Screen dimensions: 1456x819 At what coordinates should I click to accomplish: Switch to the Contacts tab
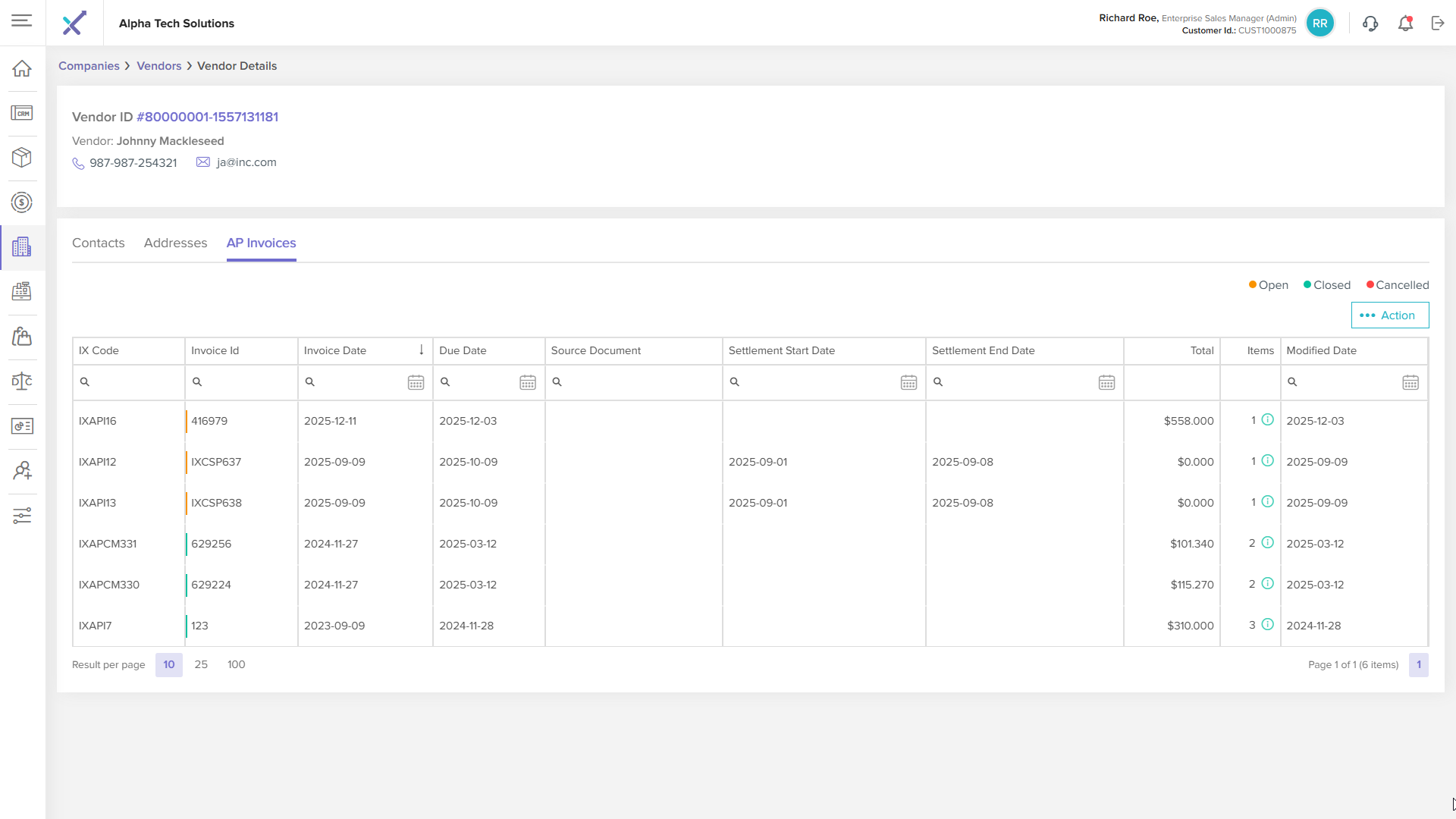(98, 243)
